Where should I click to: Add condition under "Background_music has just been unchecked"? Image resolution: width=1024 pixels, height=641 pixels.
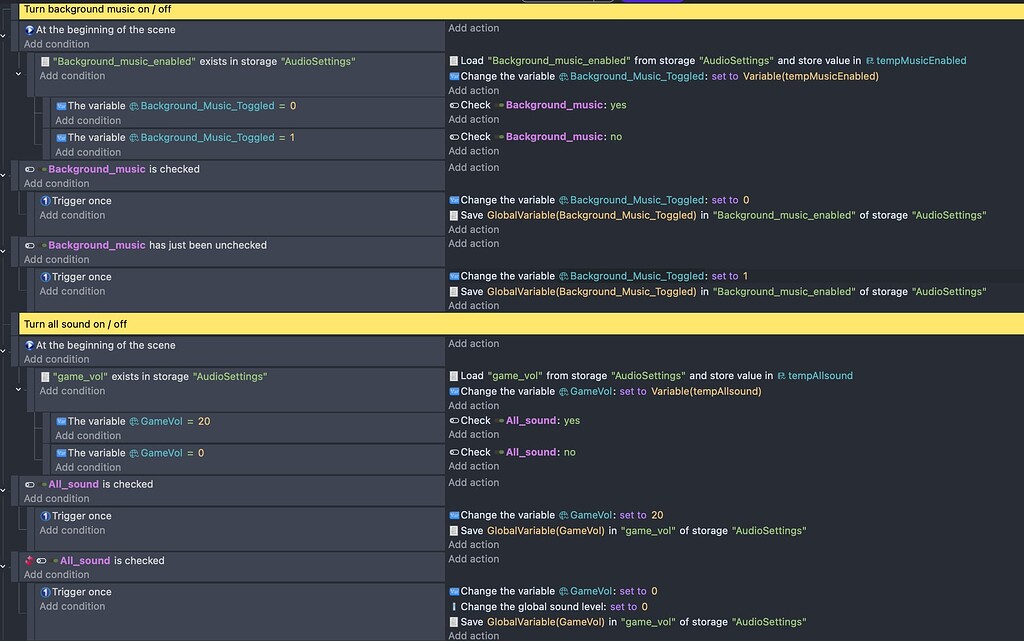coord(57,260)
